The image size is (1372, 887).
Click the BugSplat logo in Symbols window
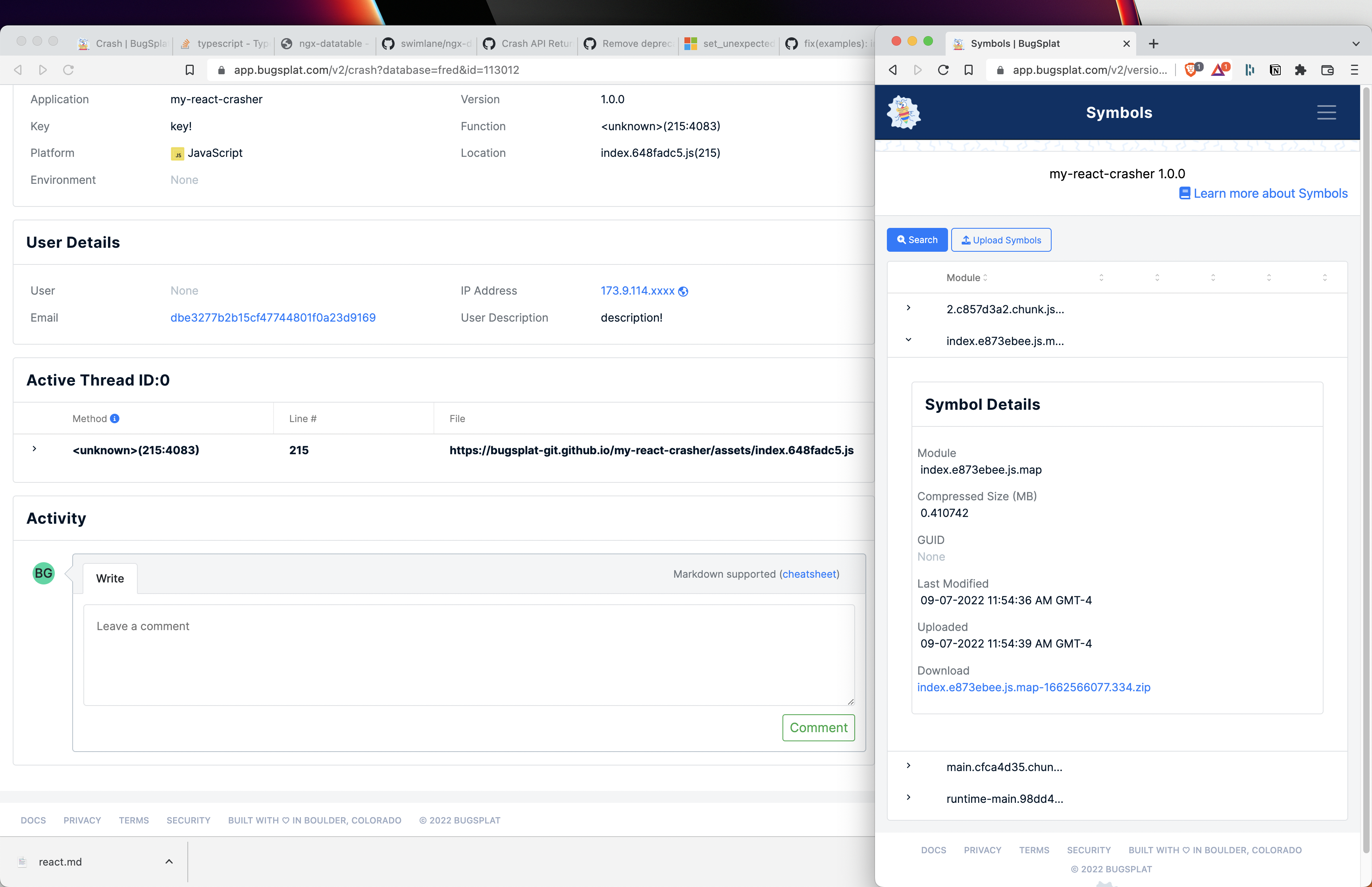click(x=903, y=112)
